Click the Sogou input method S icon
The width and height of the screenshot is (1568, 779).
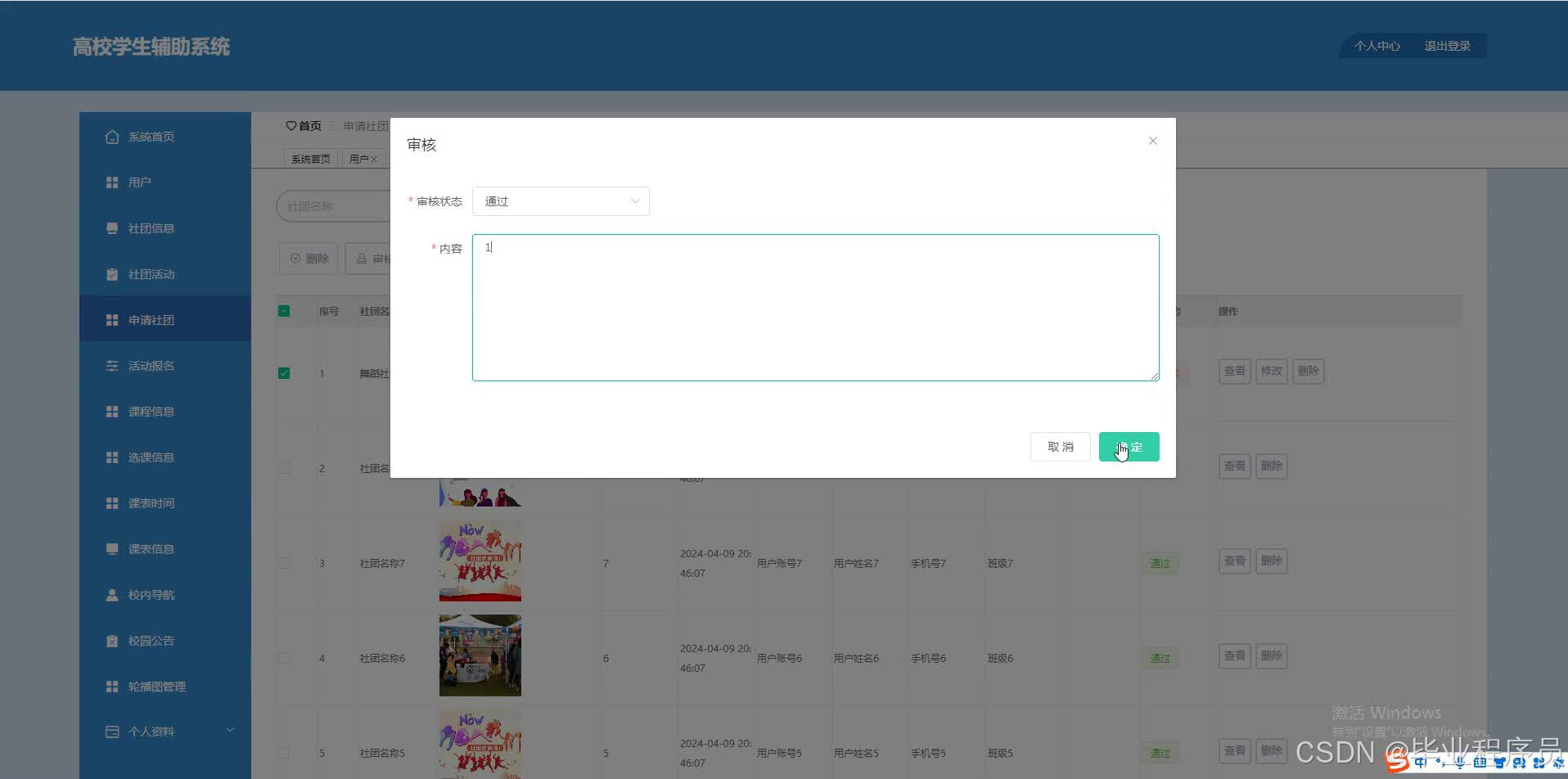pos(1397,762)
